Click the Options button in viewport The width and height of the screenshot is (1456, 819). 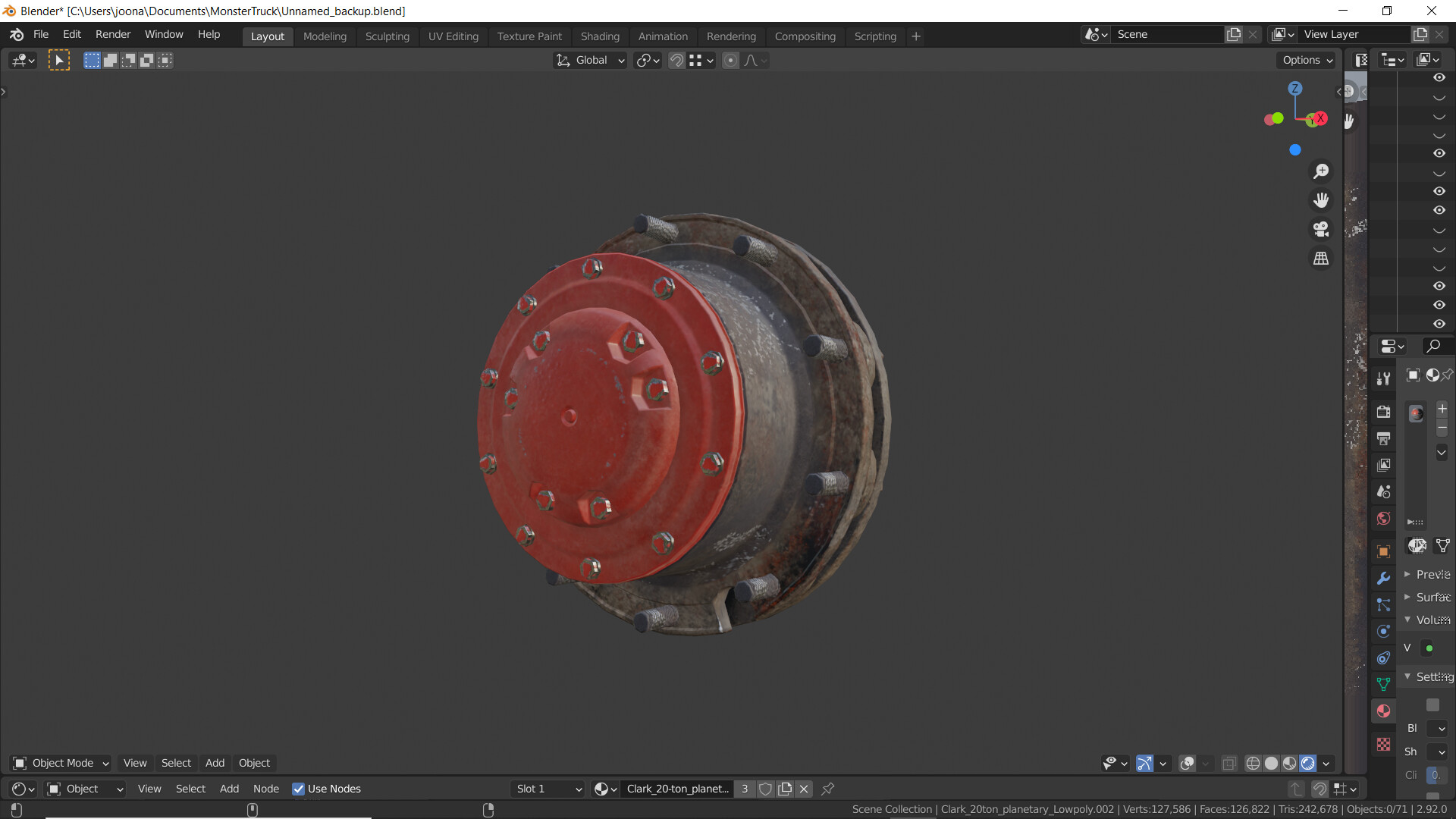click(x=1307, y=60)
